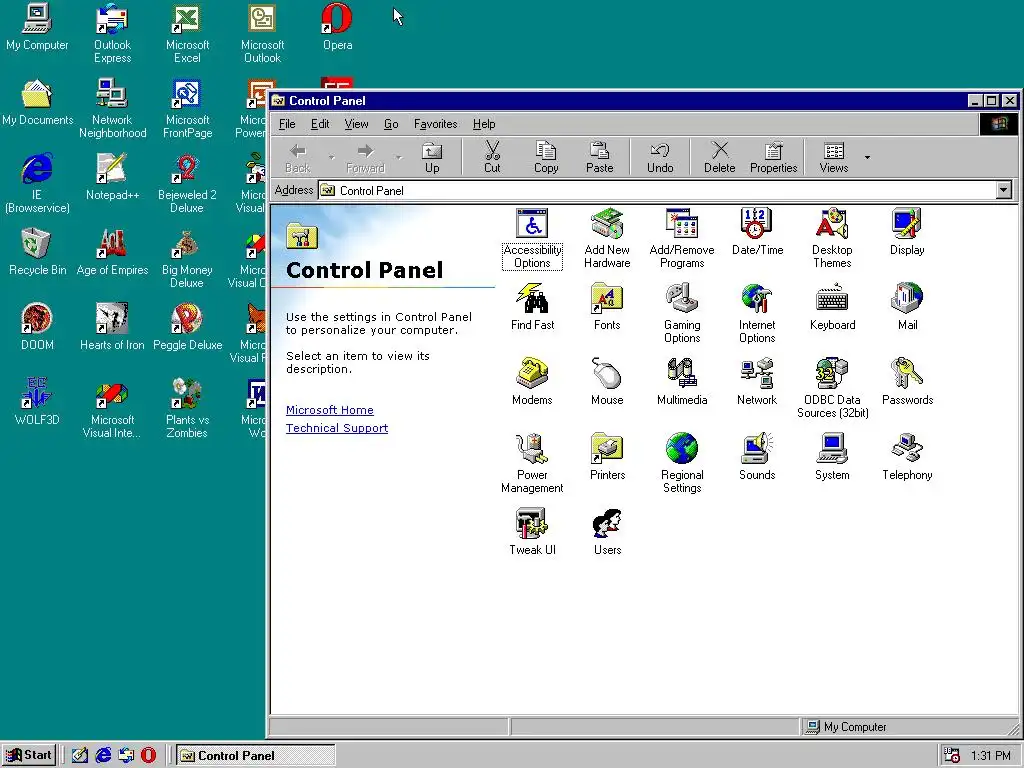Viewport: 1024px width, 768px height.
Task: Launch Opera from Quick Launch bar
Action: pyautogui.click(x=148, y=756)
